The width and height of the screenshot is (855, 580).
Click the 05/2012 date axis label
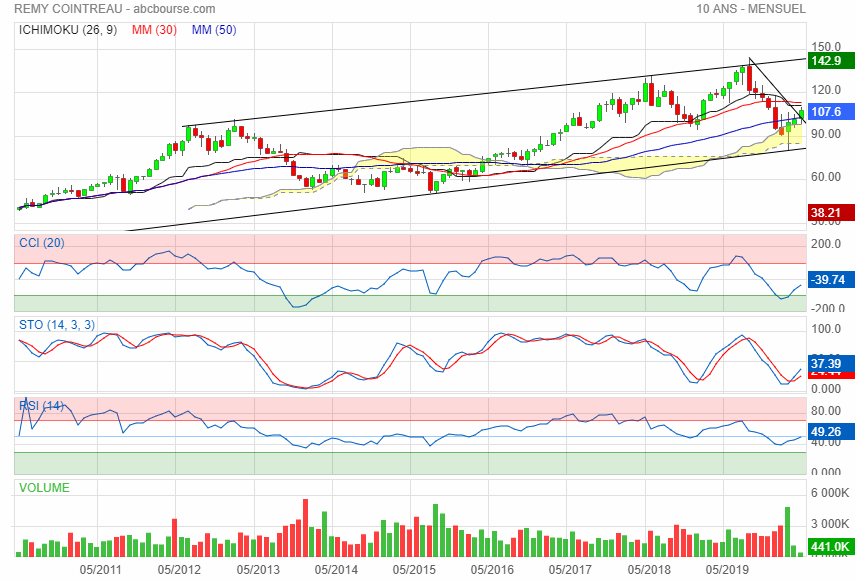179,570
